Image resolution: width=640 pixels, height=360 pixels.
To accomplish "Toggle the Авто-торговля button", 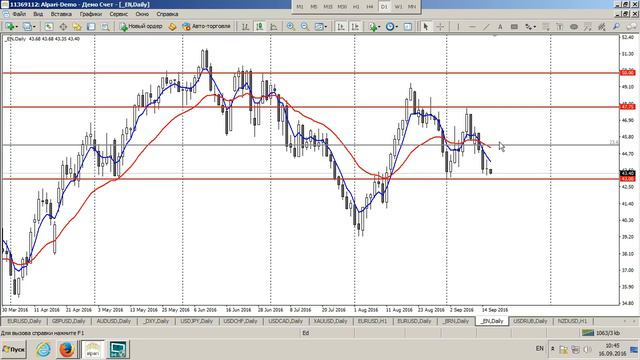I will click(x=207, y=27).
